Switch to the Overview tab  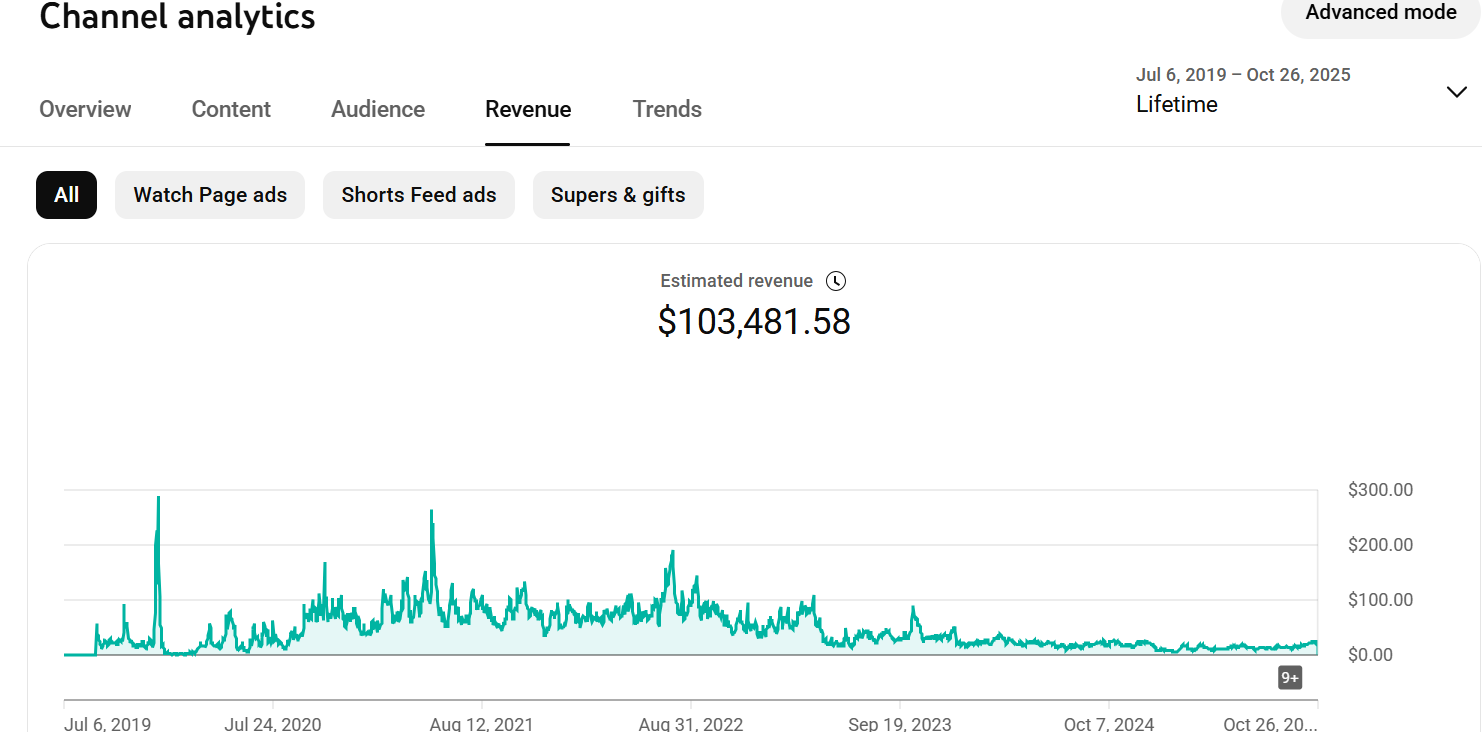(85, 109)
